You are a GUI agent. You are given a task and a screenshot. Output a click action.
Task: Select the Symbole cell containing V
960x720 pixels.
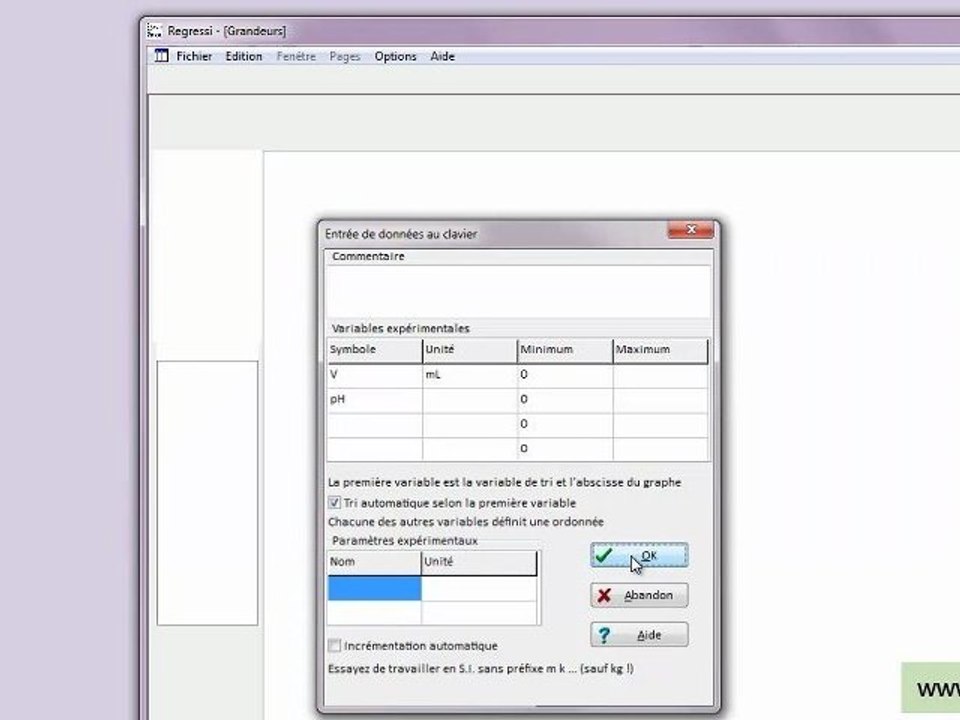click(x=375, y=375)
